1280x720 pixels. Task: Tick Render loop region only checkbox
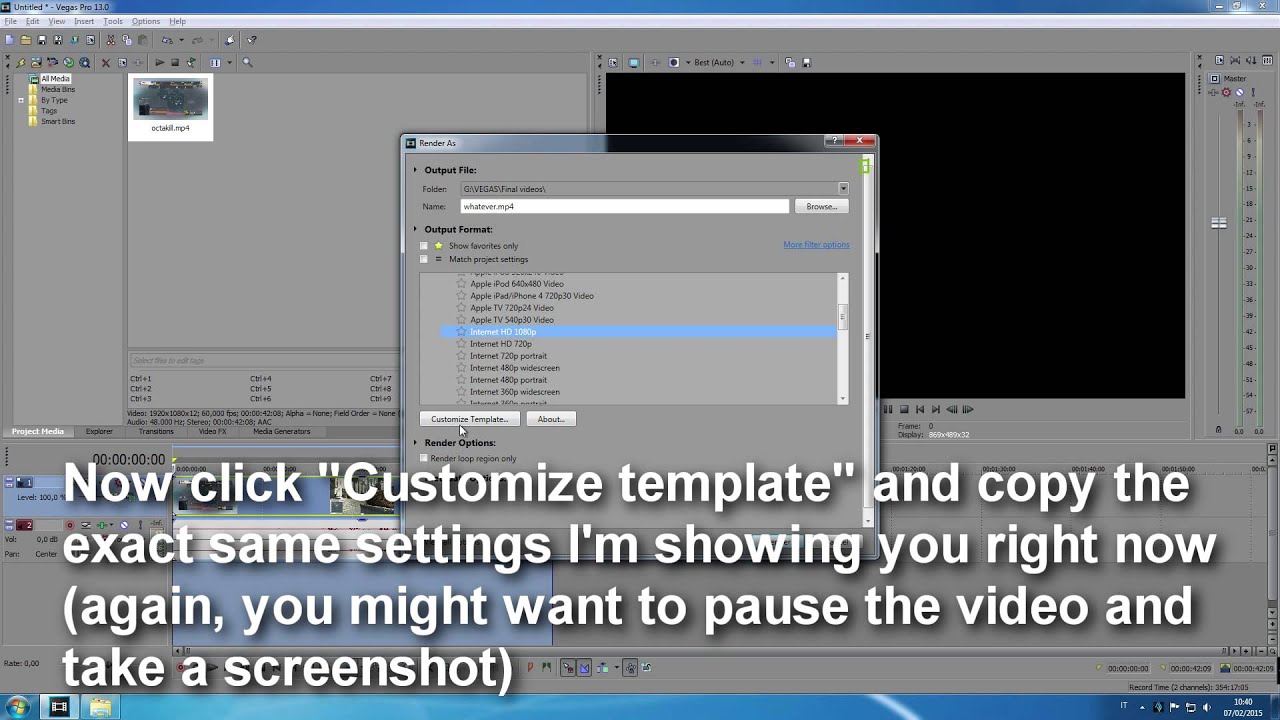pyautogui.click(x=424, y=459)
